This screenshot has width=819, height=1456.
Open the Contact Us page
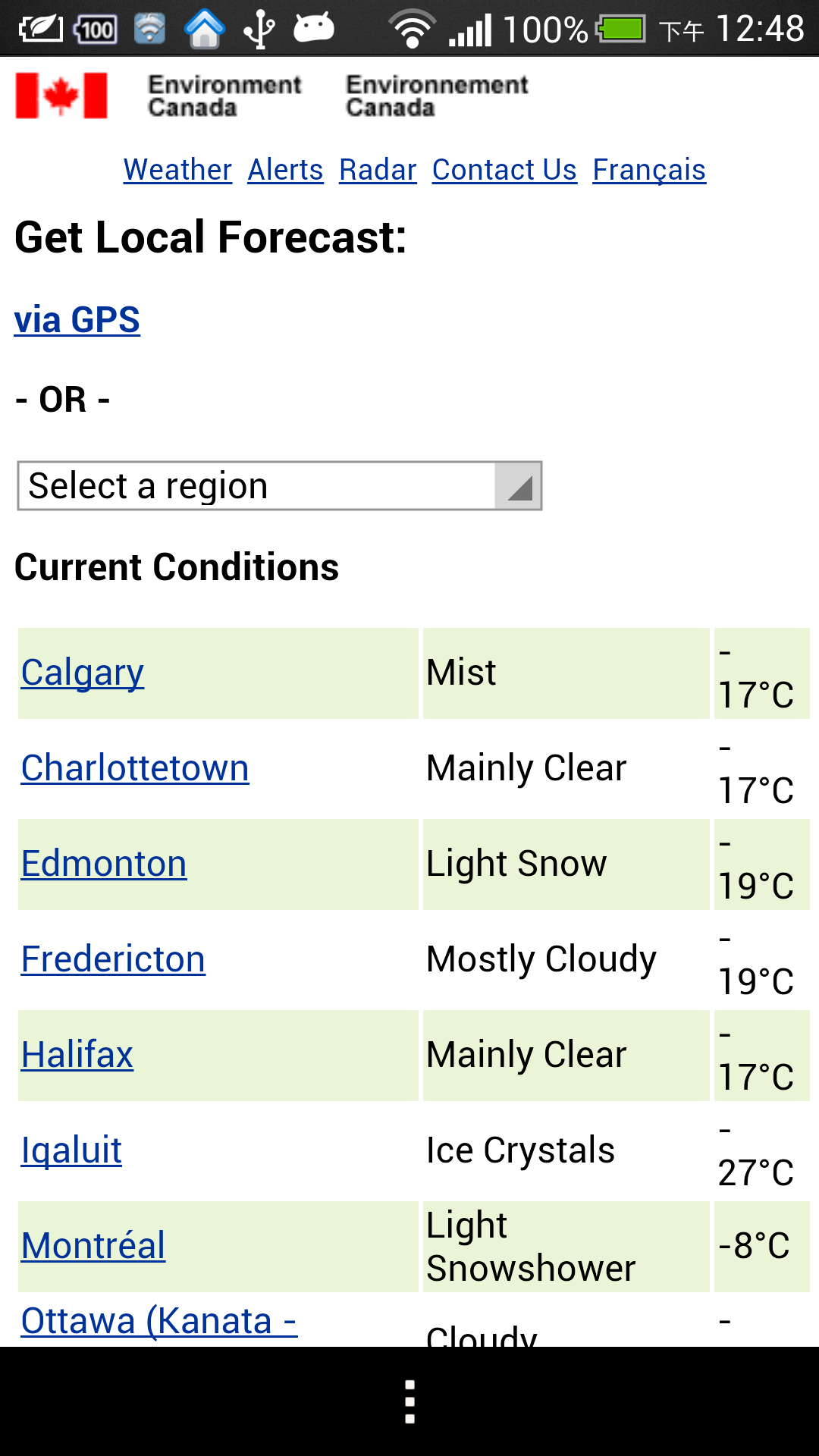tap(504, 170)
